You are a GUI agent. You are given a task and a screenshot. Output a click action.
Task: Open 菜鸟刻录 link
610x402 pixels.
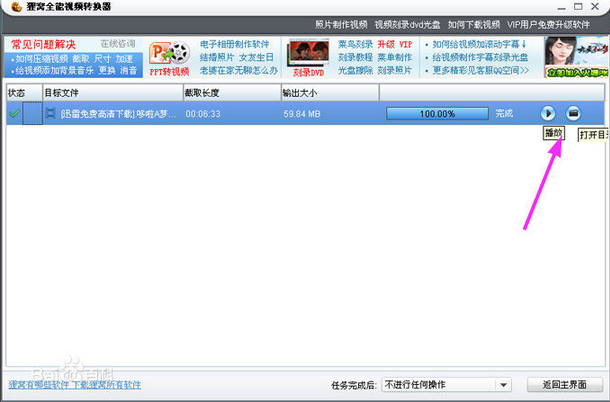[x=355, y=44]
